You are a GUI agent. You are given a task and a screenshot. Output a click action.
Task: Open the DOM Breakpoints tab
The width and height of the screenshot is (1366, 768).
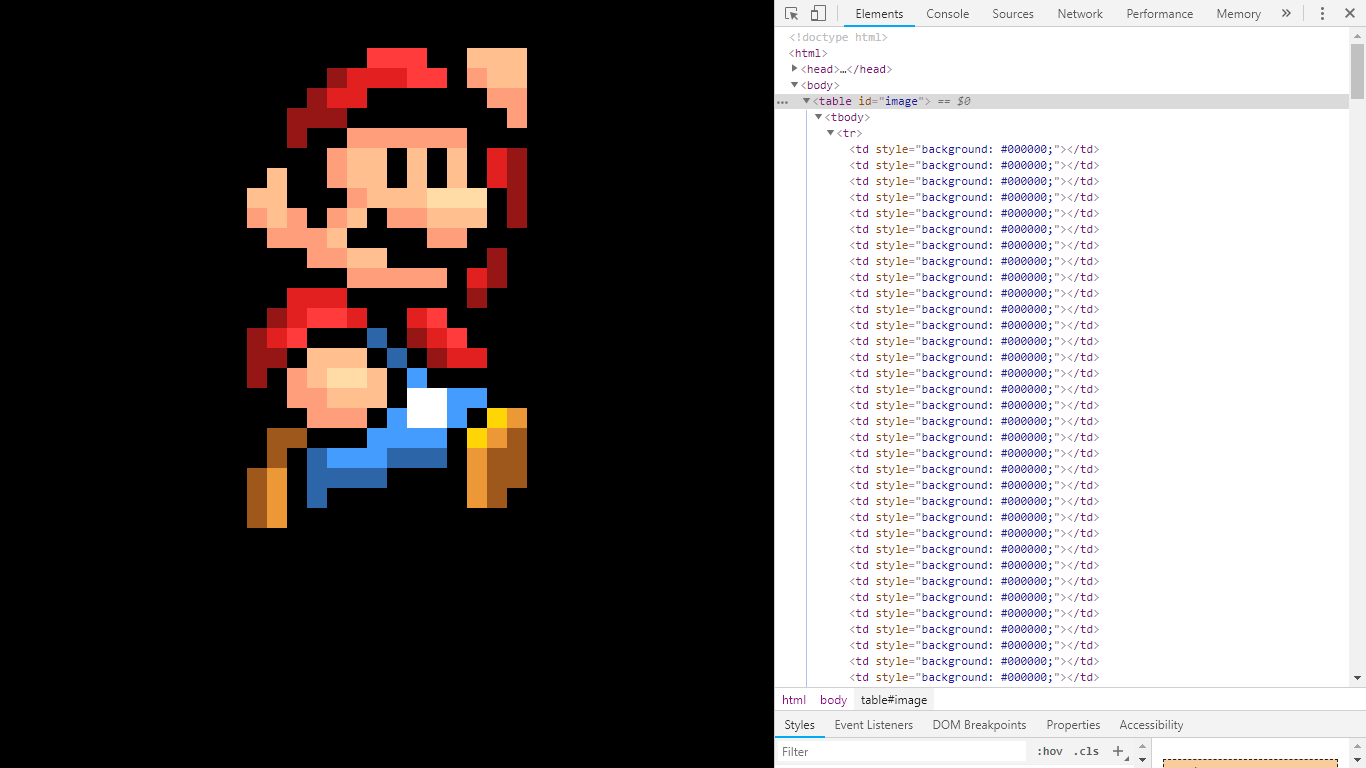coord(979,725)
